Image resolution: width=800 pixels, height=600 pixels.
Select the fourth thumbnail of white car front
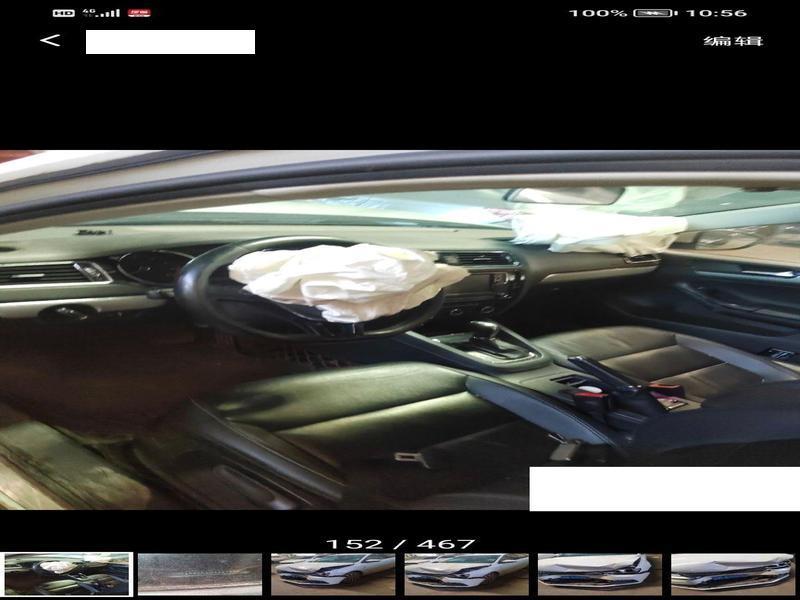(466, 574)
